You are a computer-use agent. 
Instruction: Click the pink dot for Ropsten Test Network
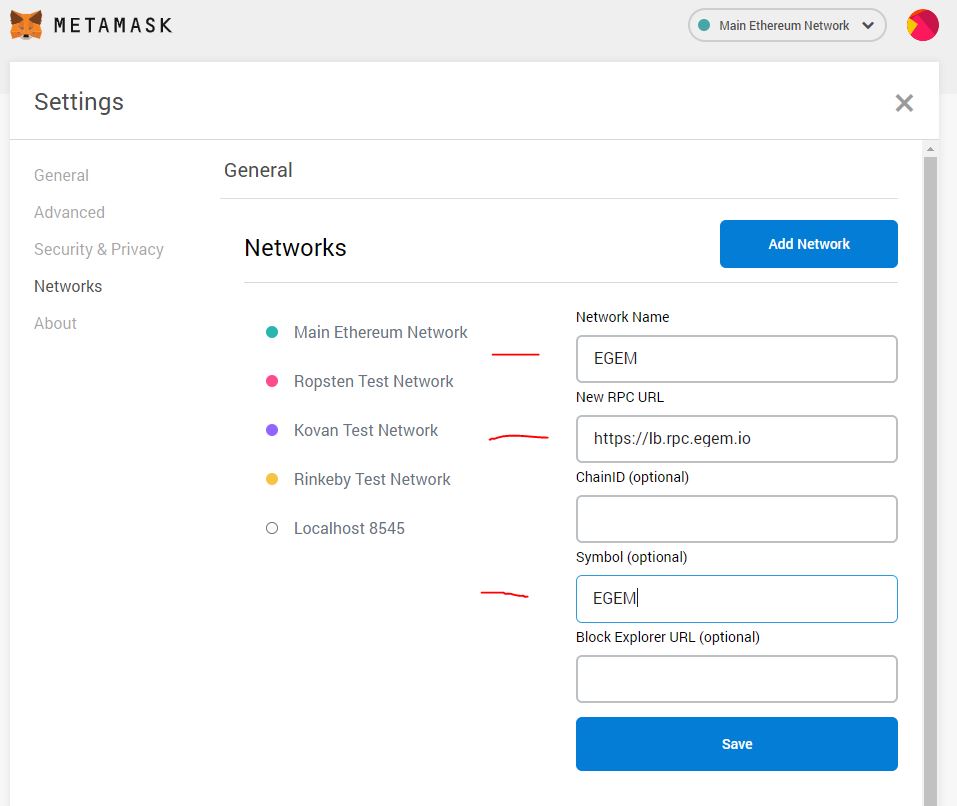272,381
